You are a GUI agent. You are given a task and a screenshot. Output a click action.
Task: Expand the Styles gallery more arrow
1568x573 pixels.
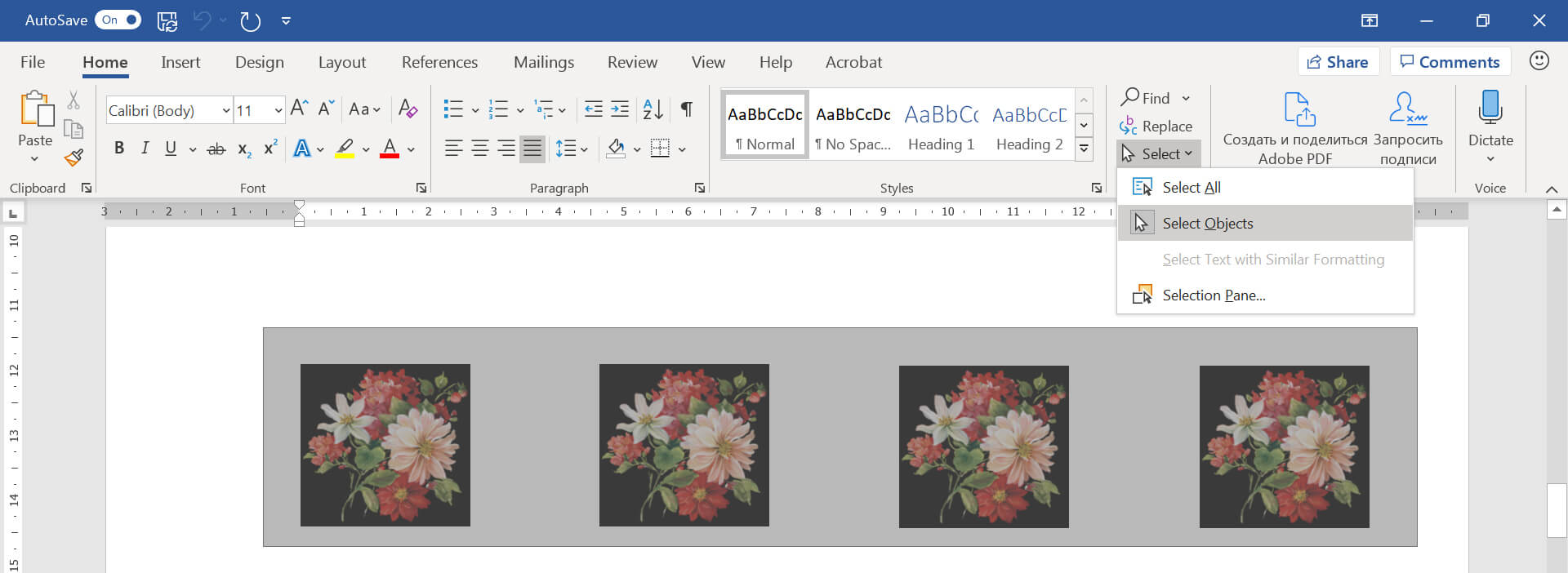[x=1084, y=149]
